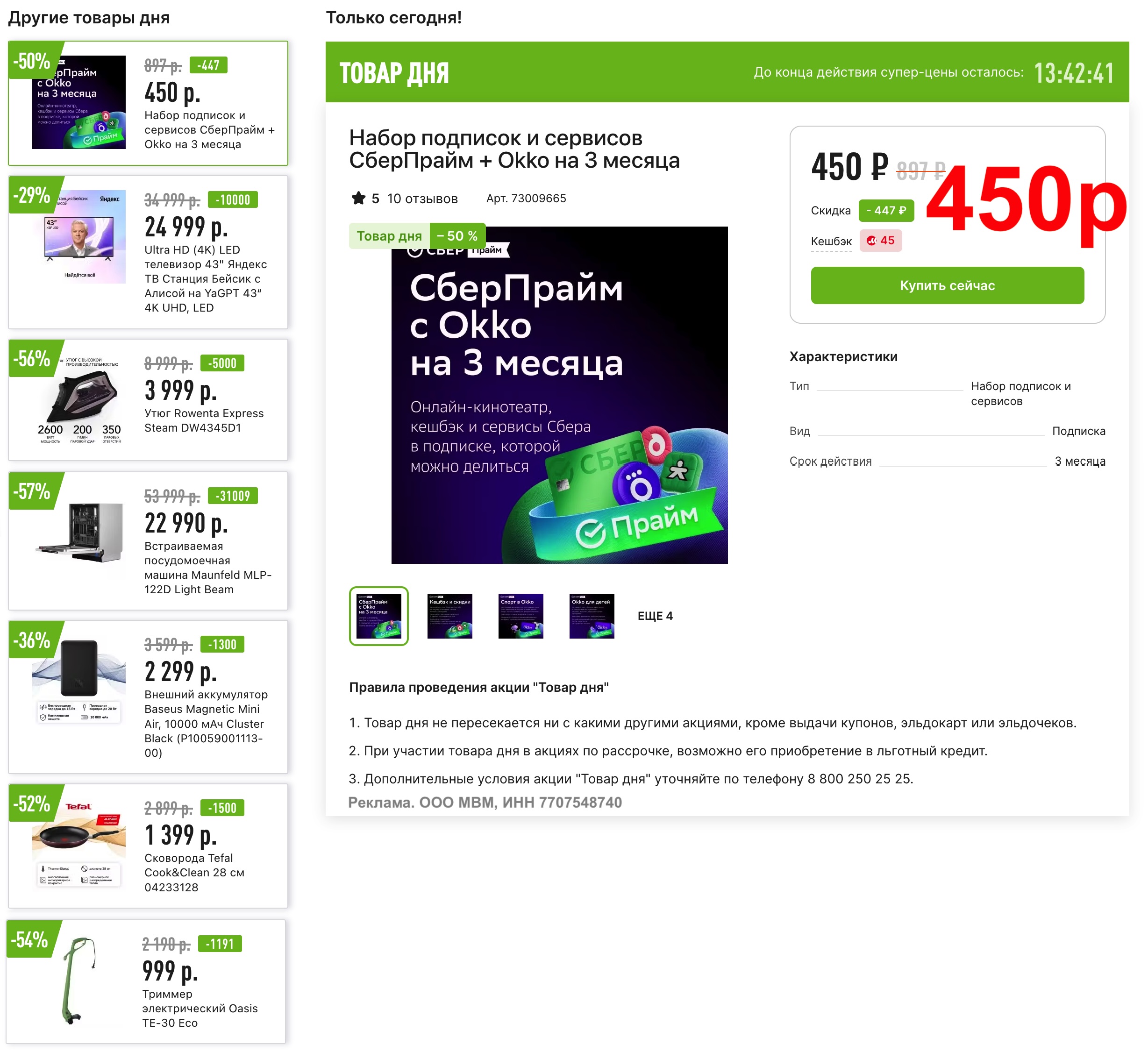
Task: Click the -29% badge on Yandex TV card
Action: point(32,195)
